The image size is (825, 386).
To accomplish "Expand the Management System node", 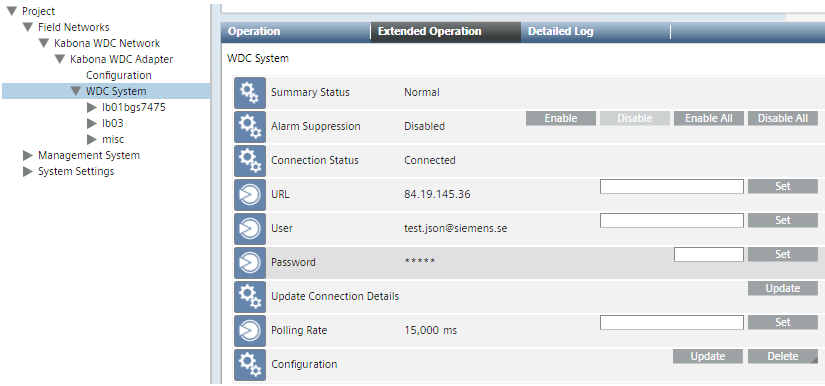I will [28, 155].
